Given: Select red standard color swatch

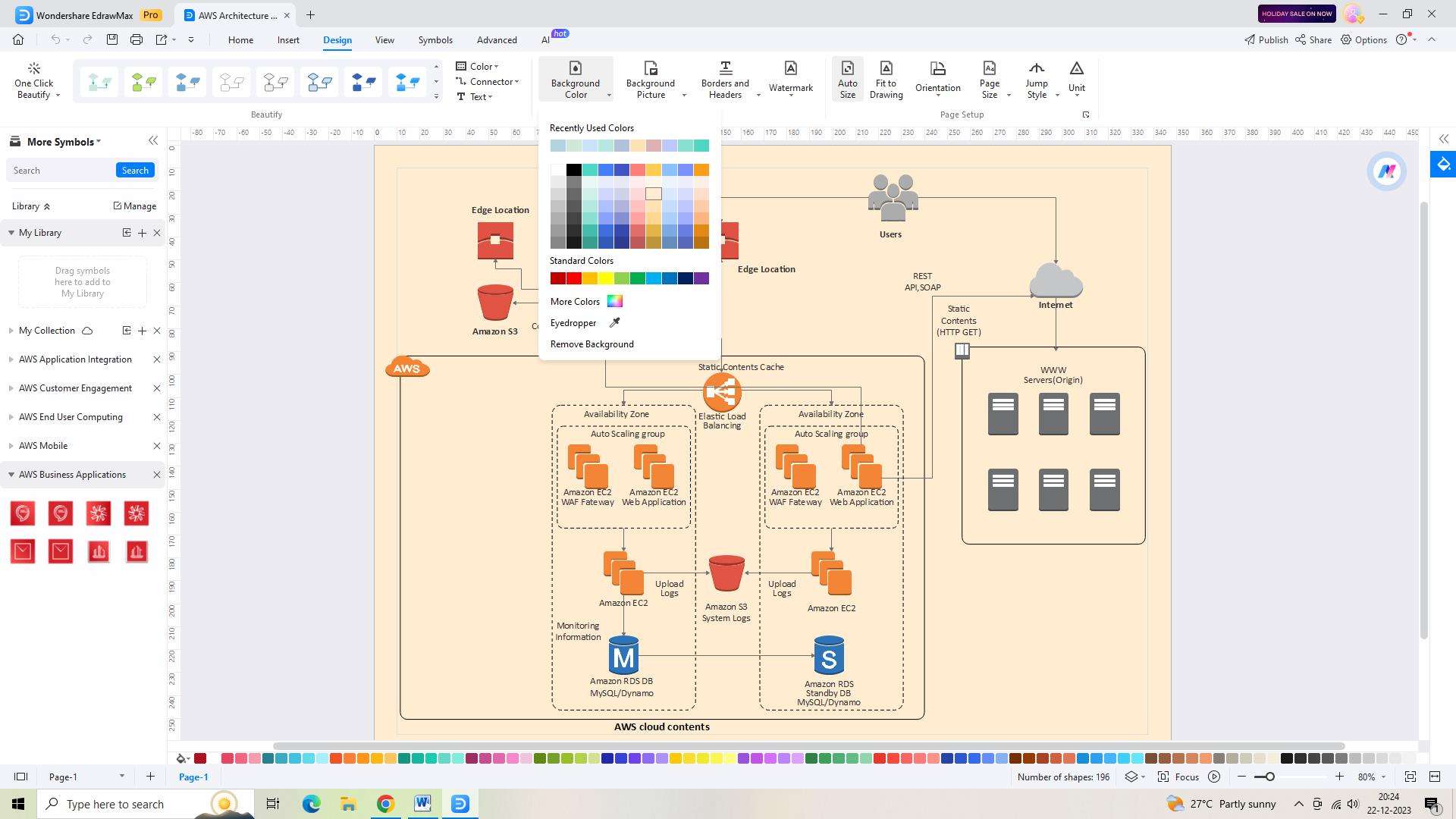Looking at the screenshot, I should [x=574, y=278].
